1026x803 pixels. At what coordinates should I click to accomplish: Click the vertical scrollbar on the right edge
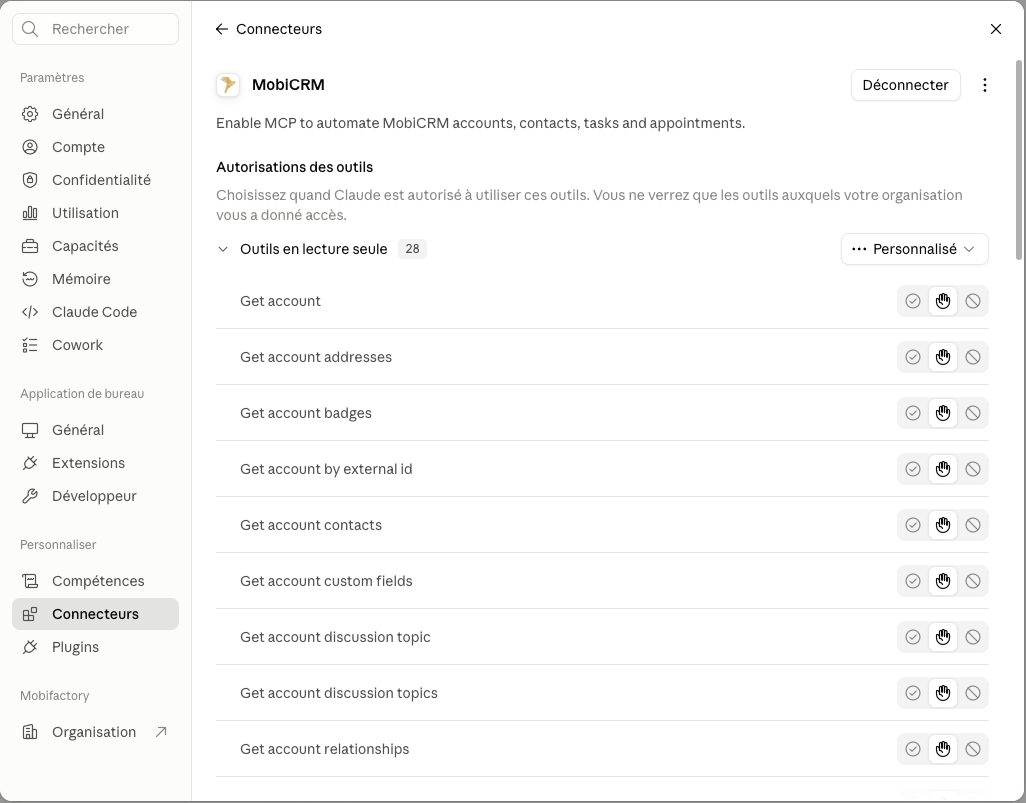point(1019,160)
